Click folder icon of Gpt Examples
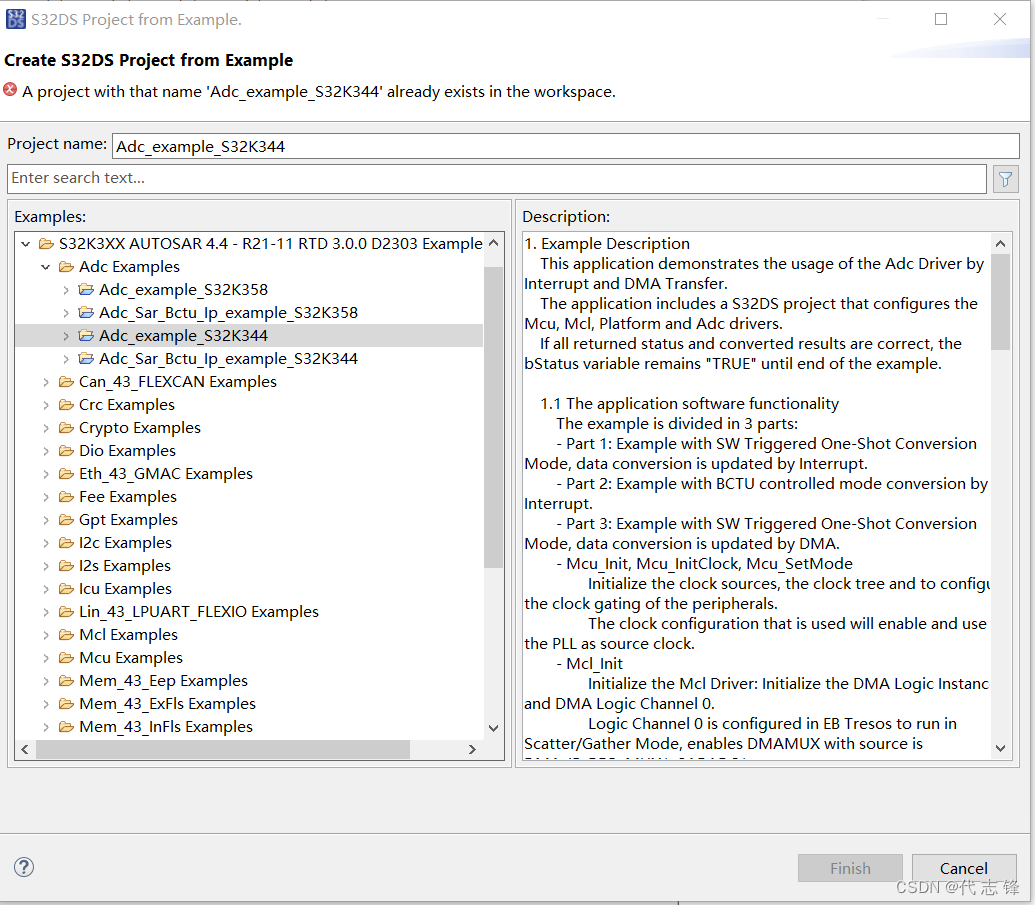The image size is (1035, 905). pyautogui.click(x=66, y=520)
